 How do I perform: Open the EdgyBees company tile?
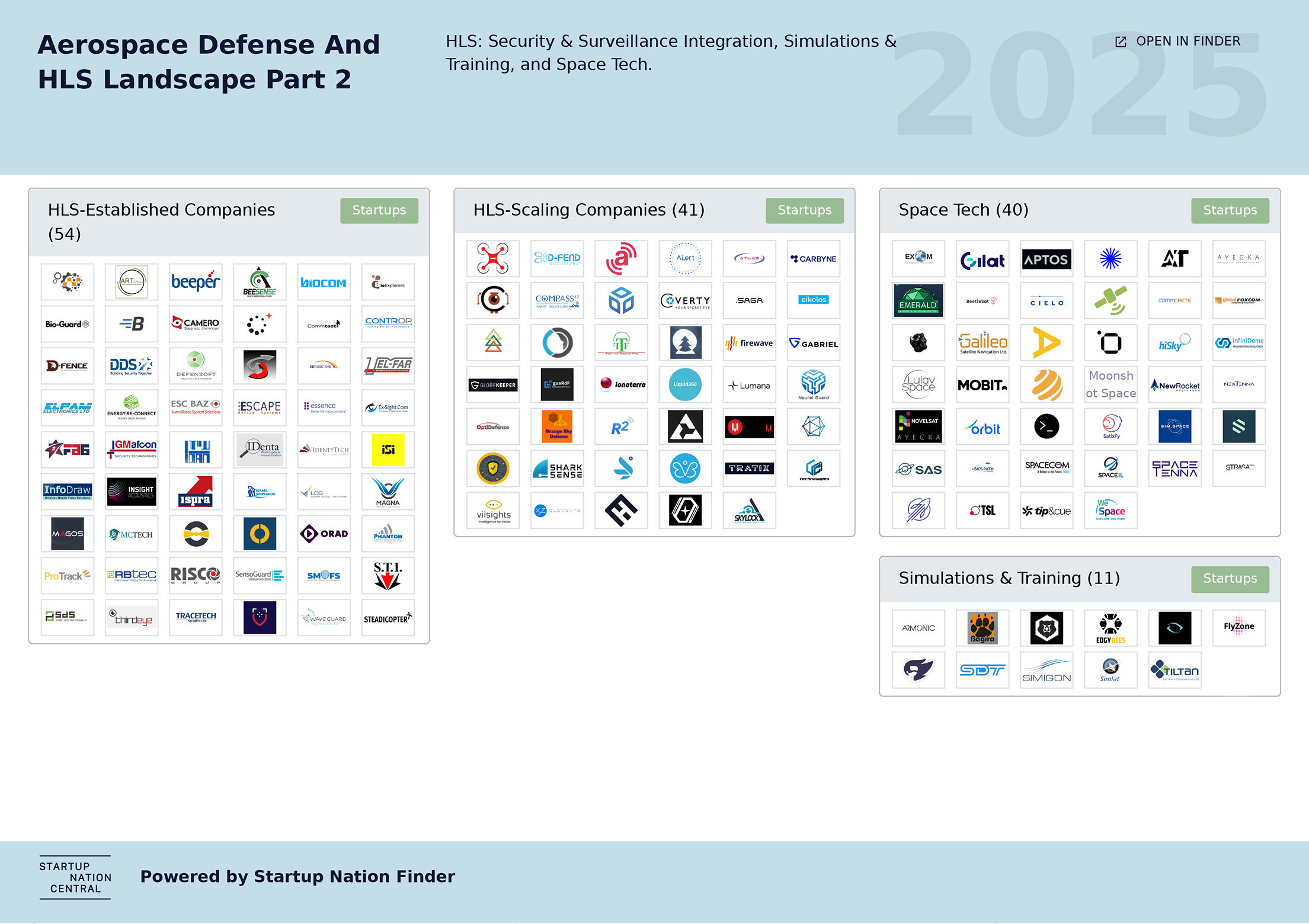[x=1110, y=628]
